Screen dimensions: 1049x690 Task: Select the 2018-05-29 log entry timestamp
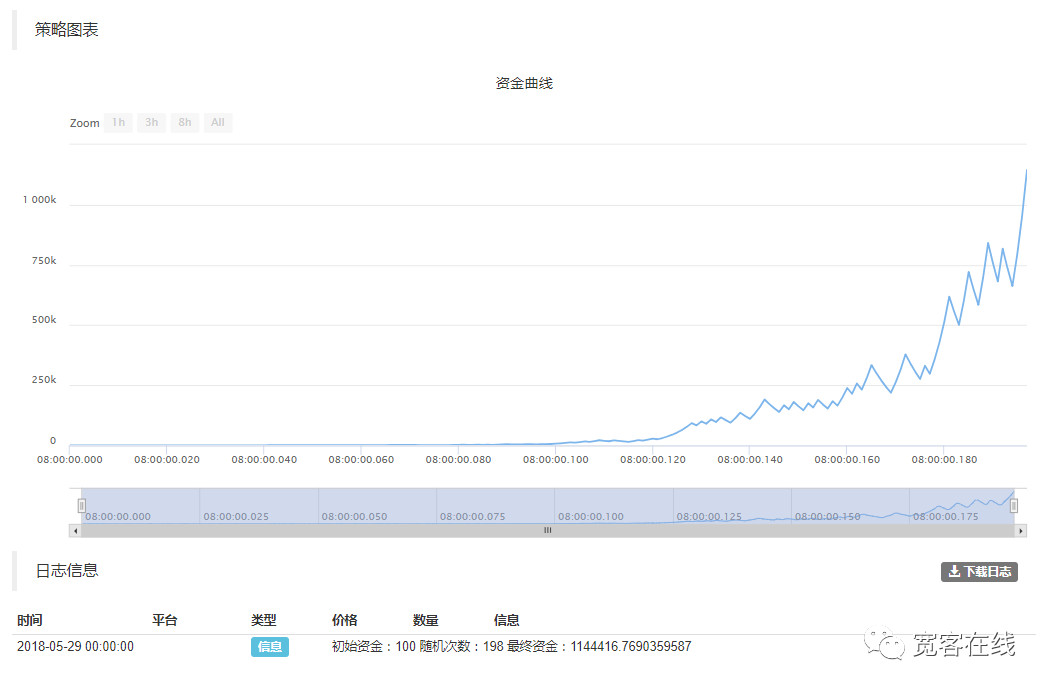75,647
